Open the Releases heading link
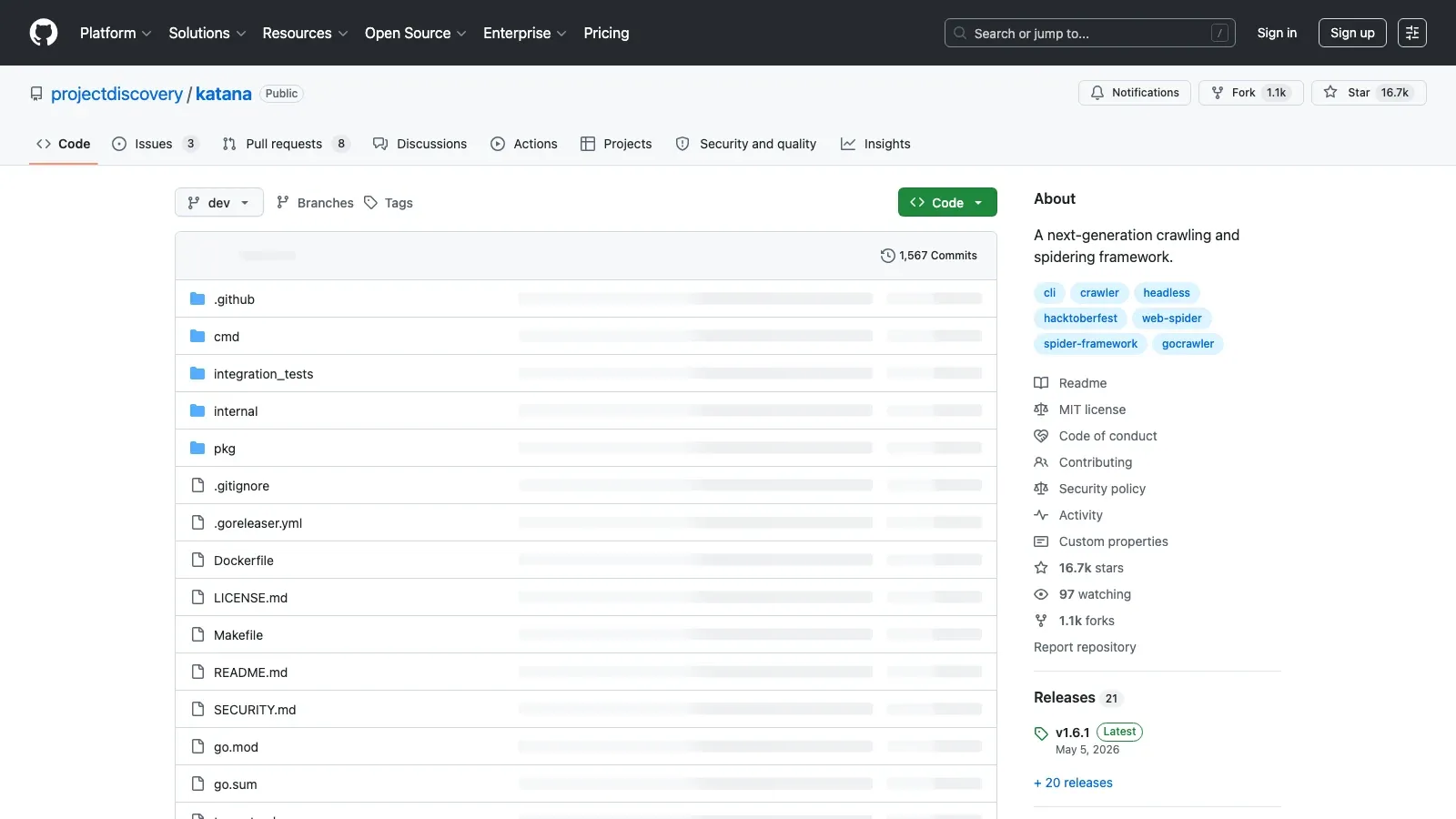Screen dimensions: 1456x819 (1078, 697)
